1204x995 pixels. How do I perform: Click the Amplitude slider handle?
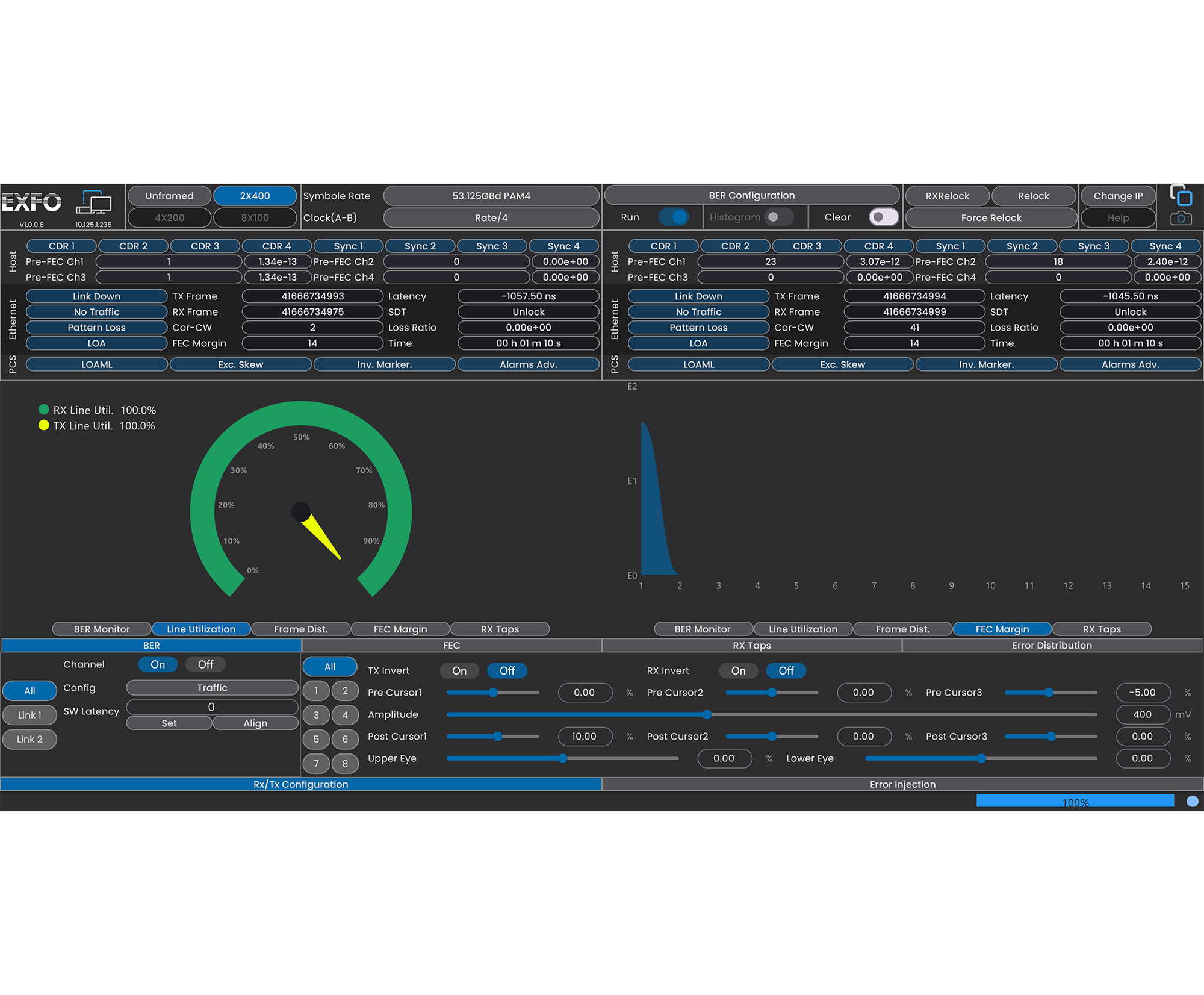point(707,714)
